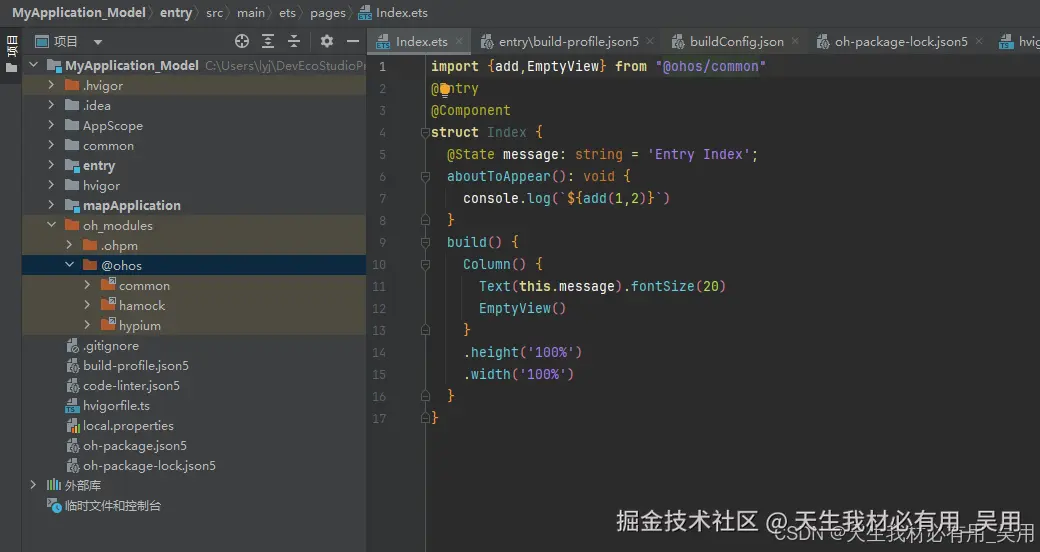Click the Expand All icon in project toolbar

pos(268,41)
